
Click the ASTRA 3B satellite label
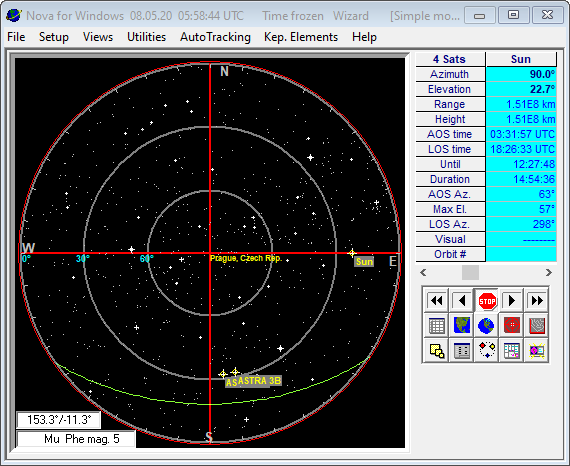click(x=259, y=381)
